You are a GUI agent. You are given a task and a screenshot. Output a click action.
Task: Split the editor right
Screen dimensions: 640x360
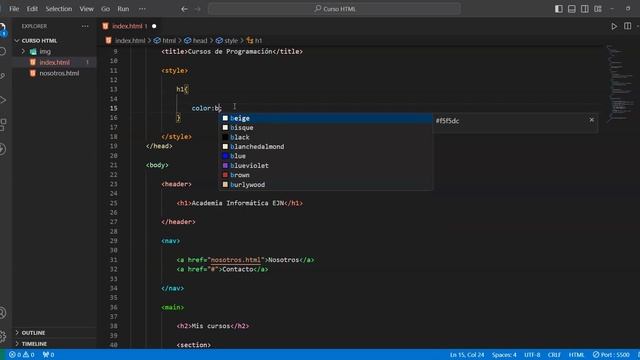(x=628, y=26)
